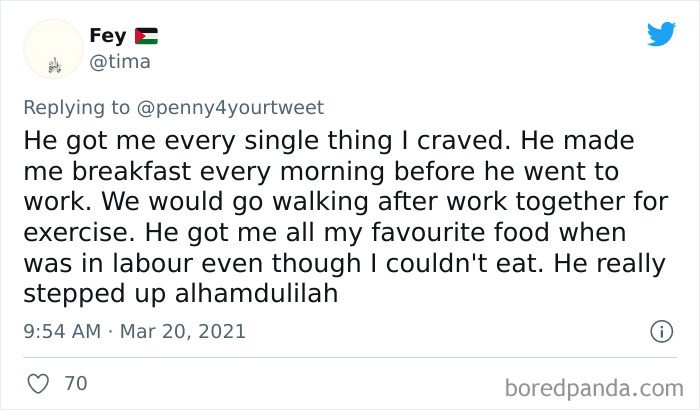Image resolution: width=700 pixels, height=410 pixels.
Task: Click the Twitter bird logo
Action: 661,34
